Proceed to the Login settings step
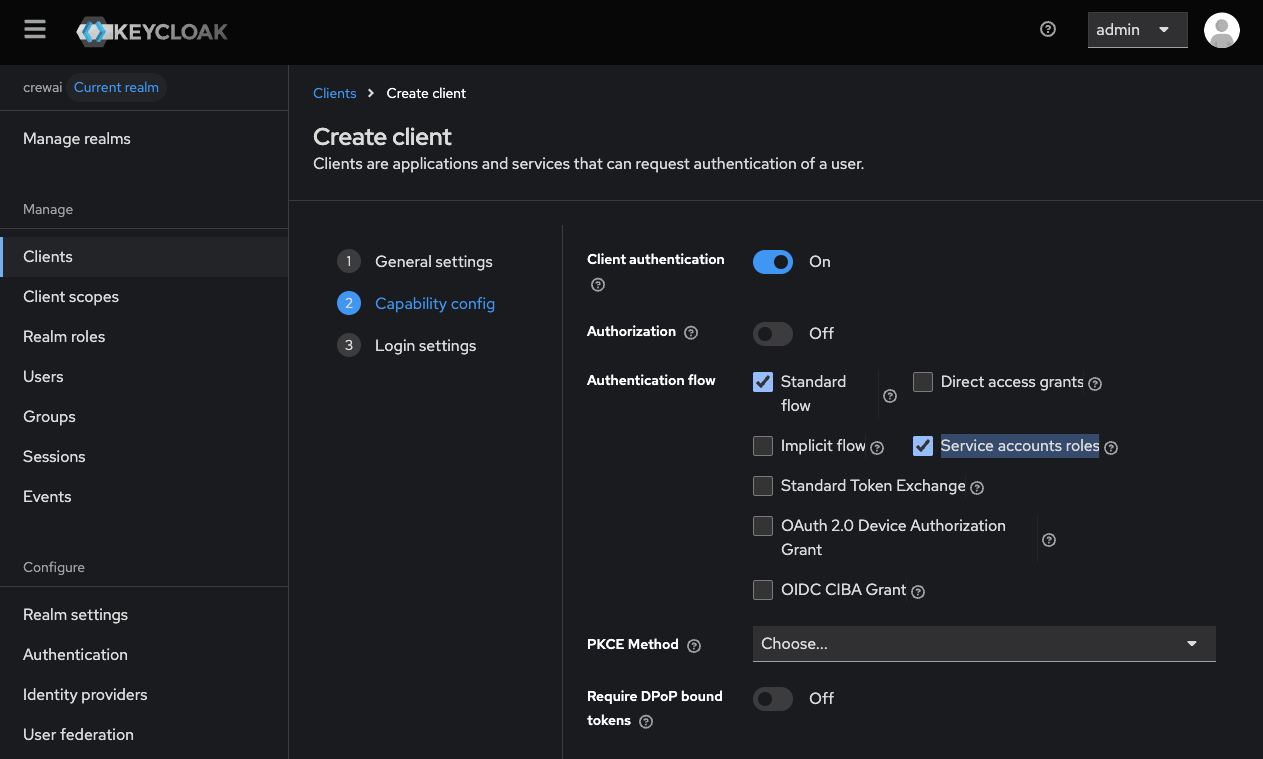The height and width of the screenshot is (759, 1263). point(426,345)
